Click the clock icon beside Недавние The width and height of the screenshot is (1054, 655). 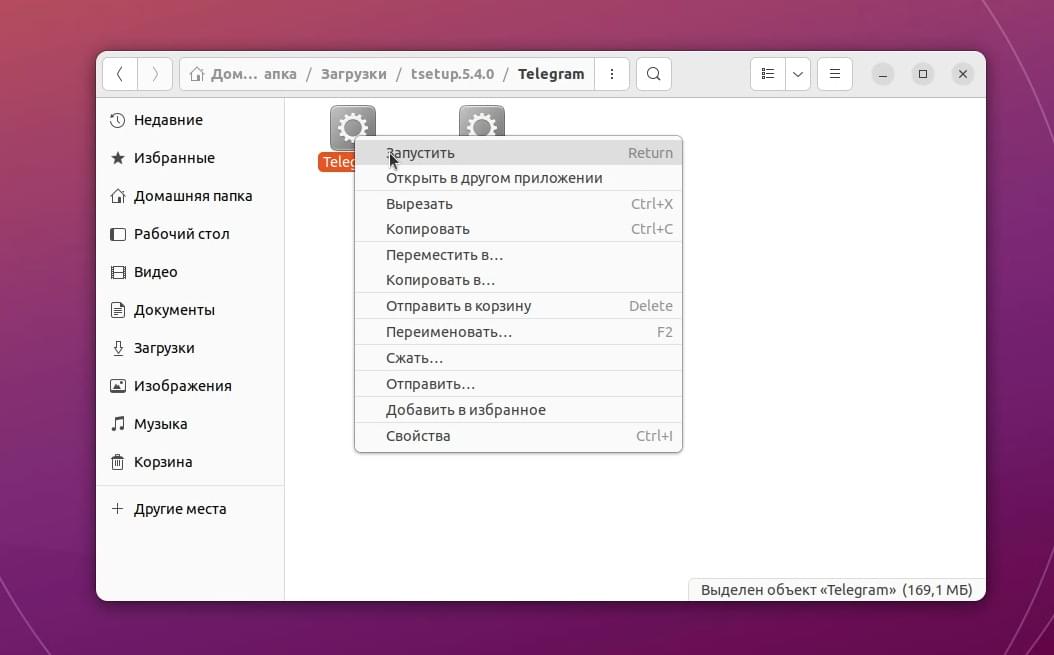pyautogui.click(x=118, y=120)
